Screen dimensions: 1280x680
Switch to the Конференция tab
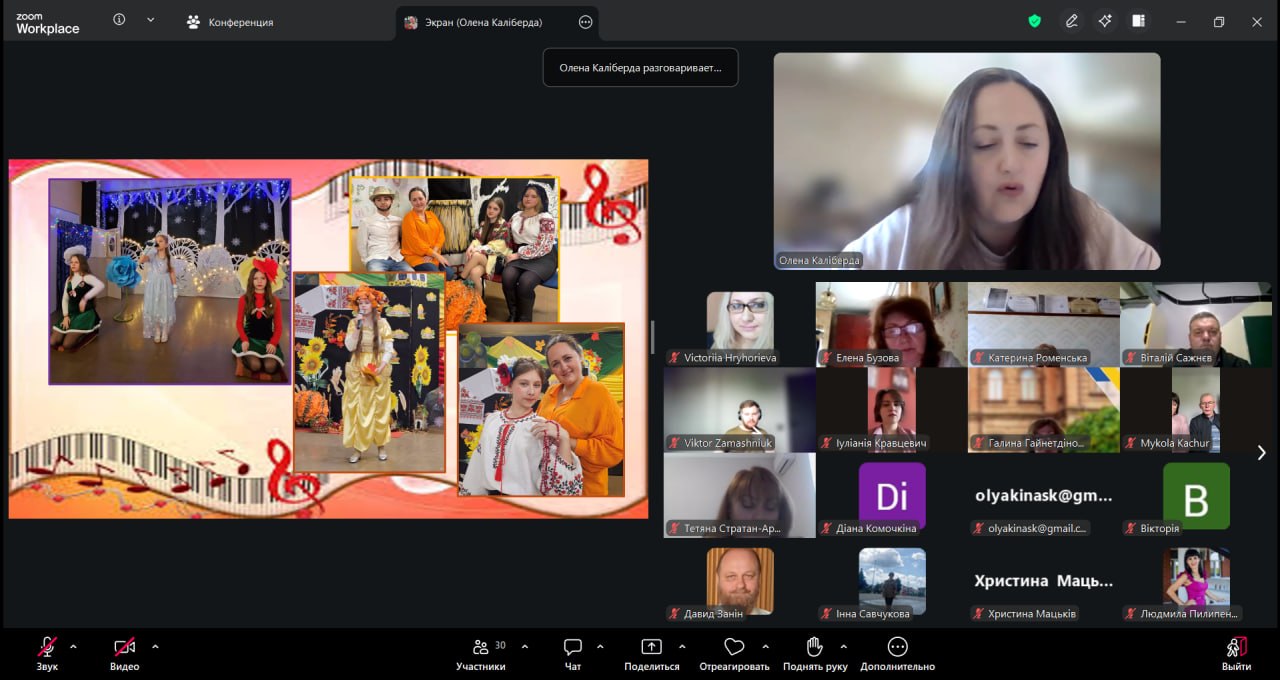[230, 21]
